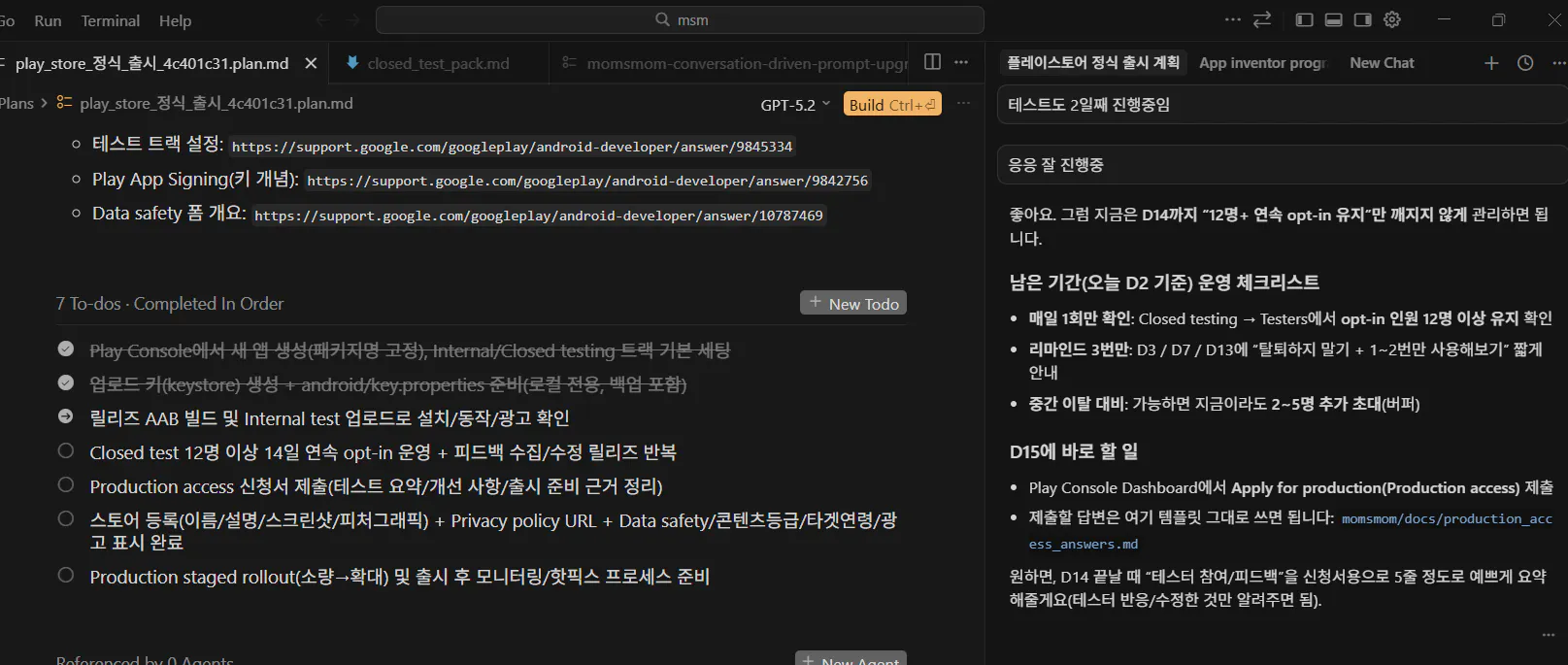The height and width of the screenshot is (665, 1568).
Task: Start a new chat with plus icon
Action: [x=1491, y=63]
